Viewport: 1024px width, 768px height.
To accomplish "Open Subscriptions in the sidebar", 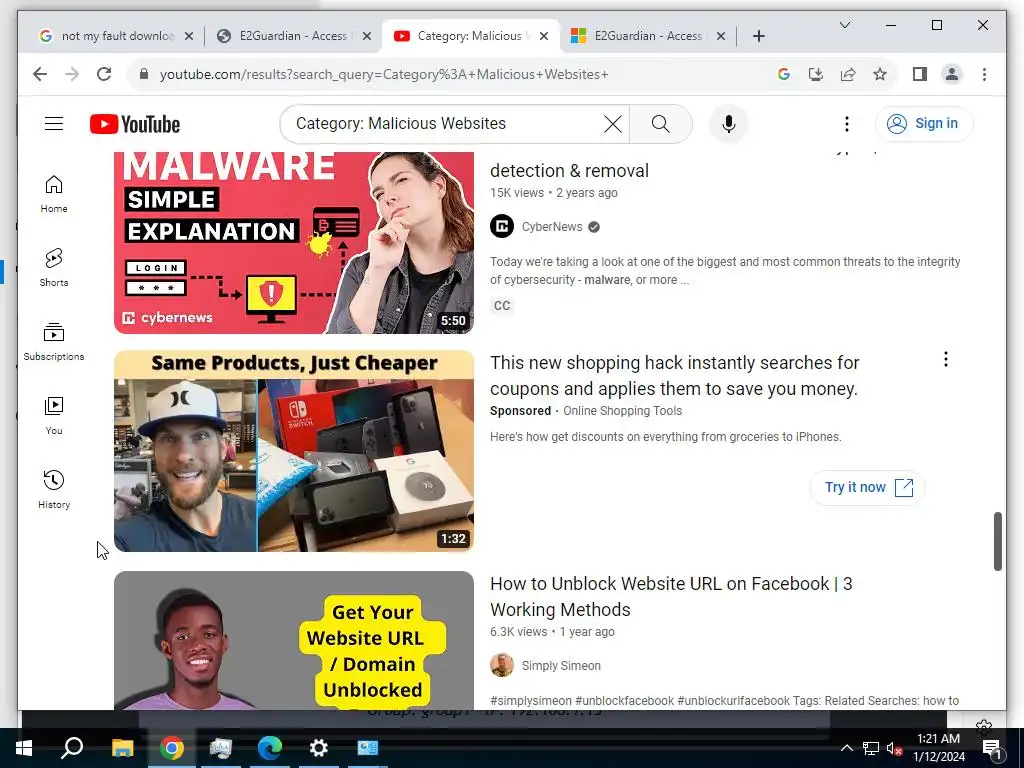I will [54, 342].
